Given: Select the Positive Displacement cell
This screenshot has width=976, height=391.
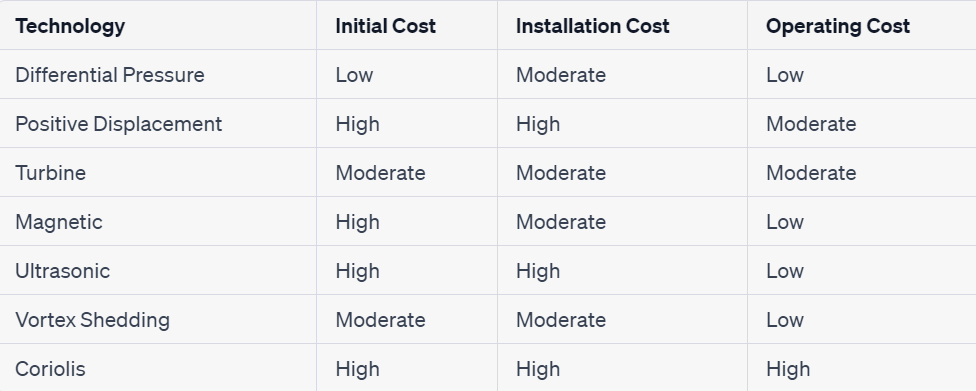Looking at the screenshot, I should (x=118, y=124).
